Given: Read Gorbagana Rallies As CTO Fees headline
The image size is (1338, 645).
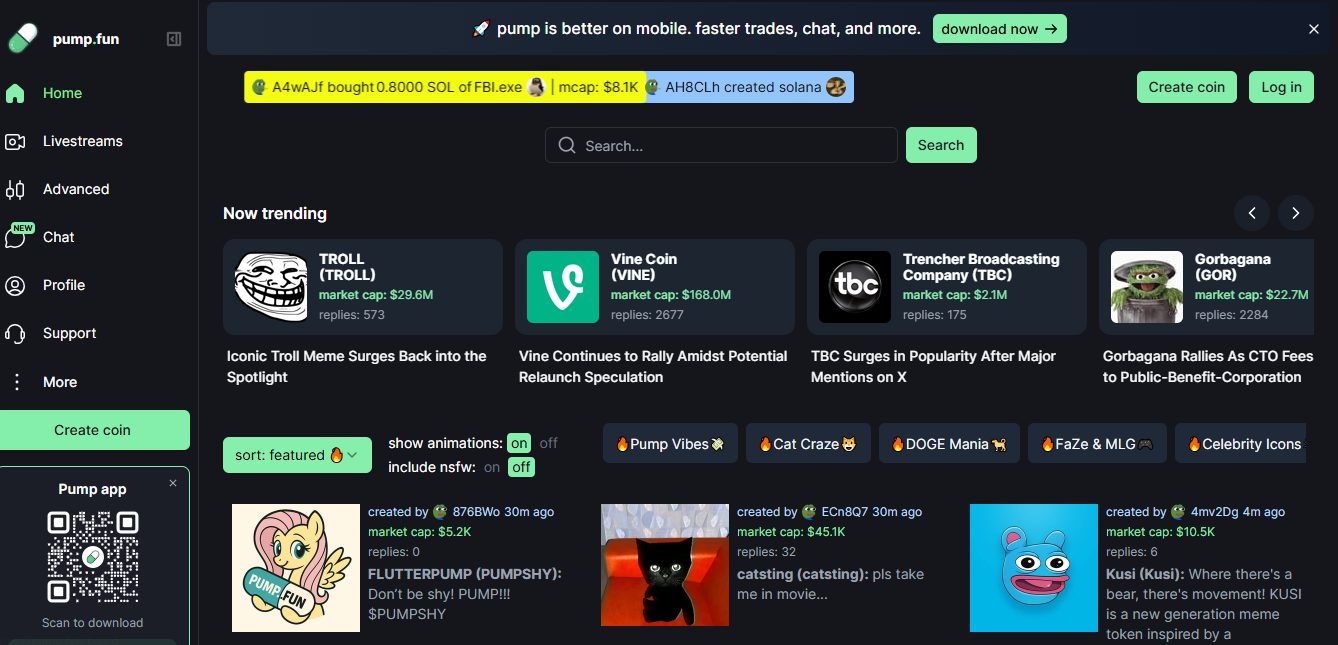Looking at the screenshot, I should tap(1208, 367).
